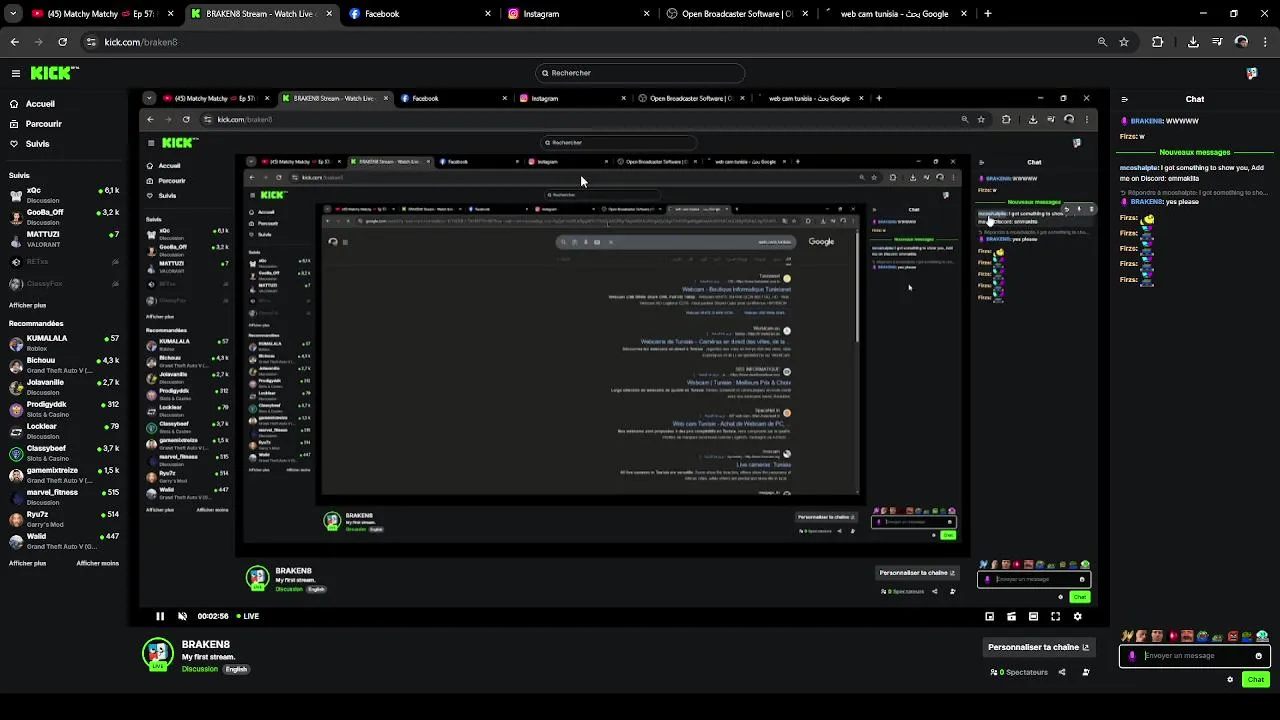
Task: Toggle theatre mode in player controls
Action: point(1033,616)
